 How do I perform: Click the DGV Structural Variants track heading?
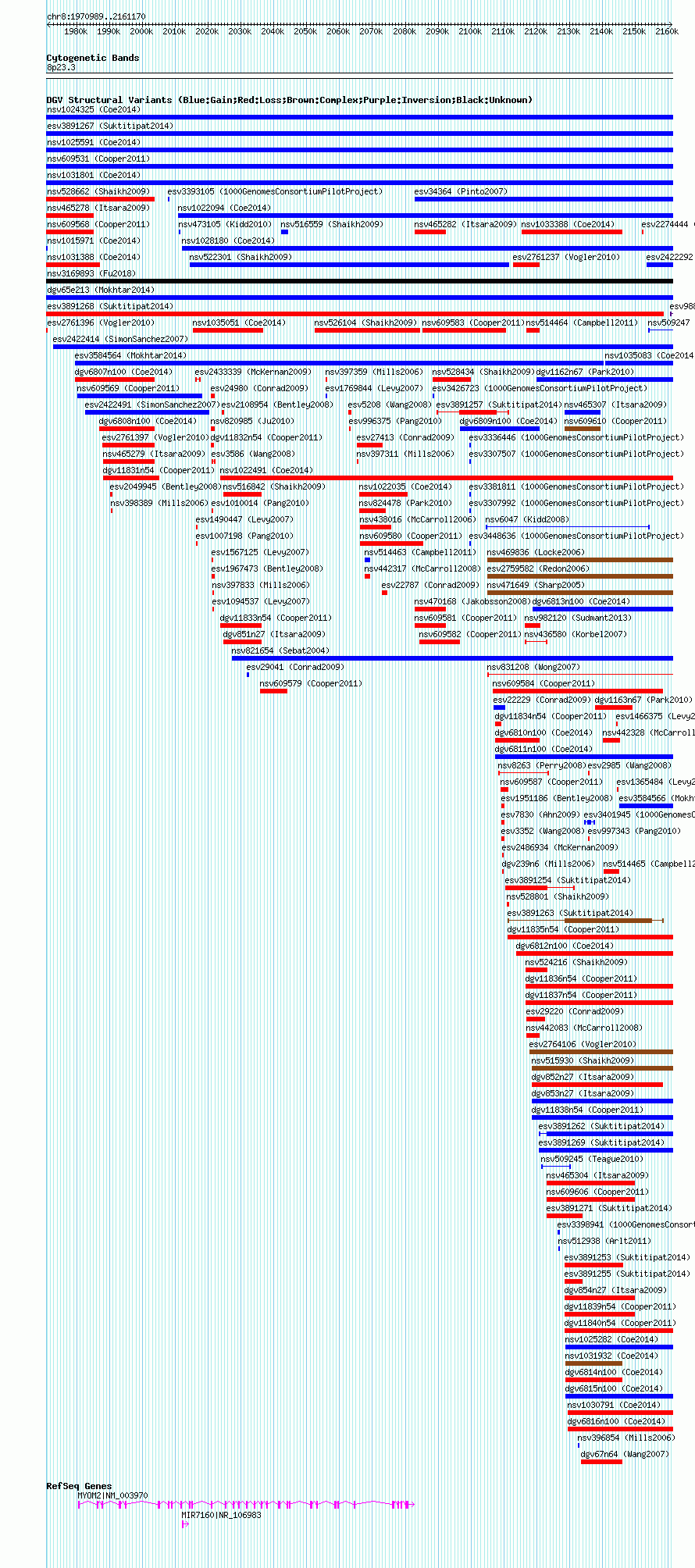click(x=290, y=100)
